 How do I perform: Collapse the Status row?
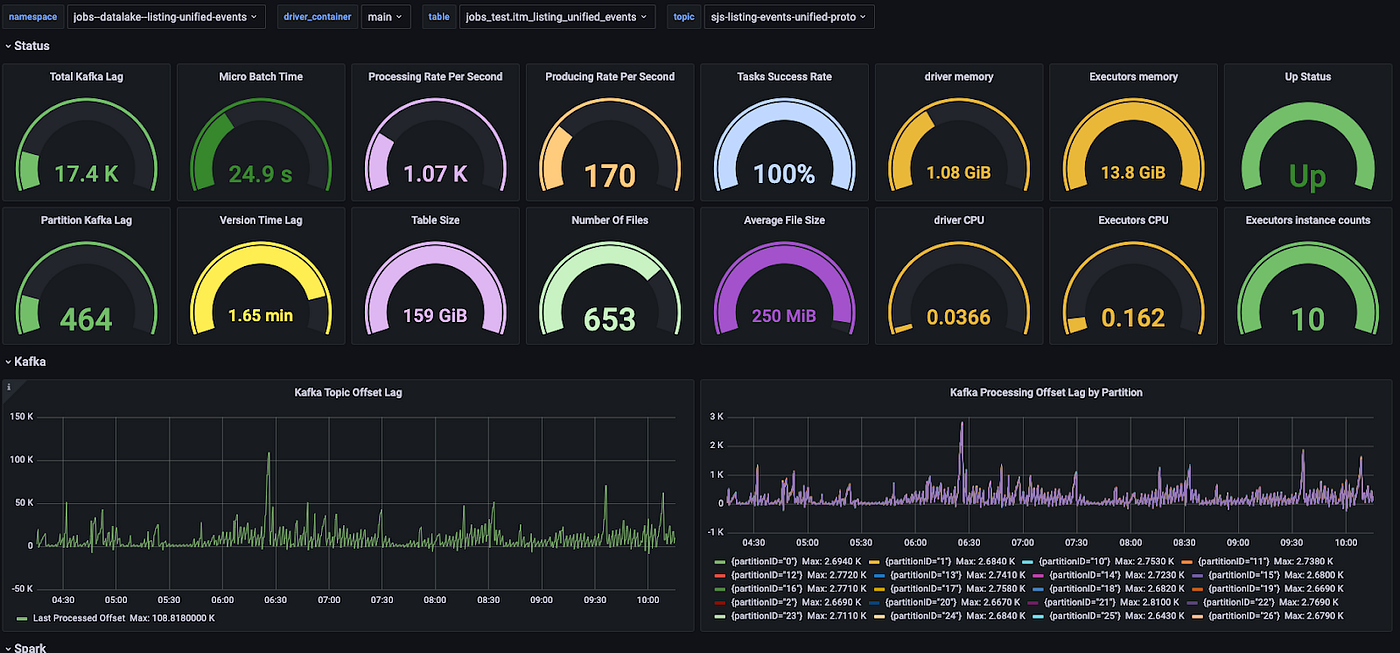(x=30, y=46)
